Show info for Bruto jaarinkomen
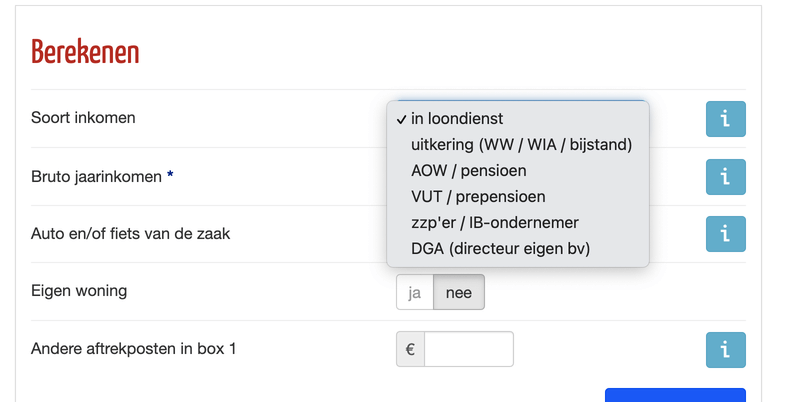The image size is (800, 402). (x=725, y=177)
